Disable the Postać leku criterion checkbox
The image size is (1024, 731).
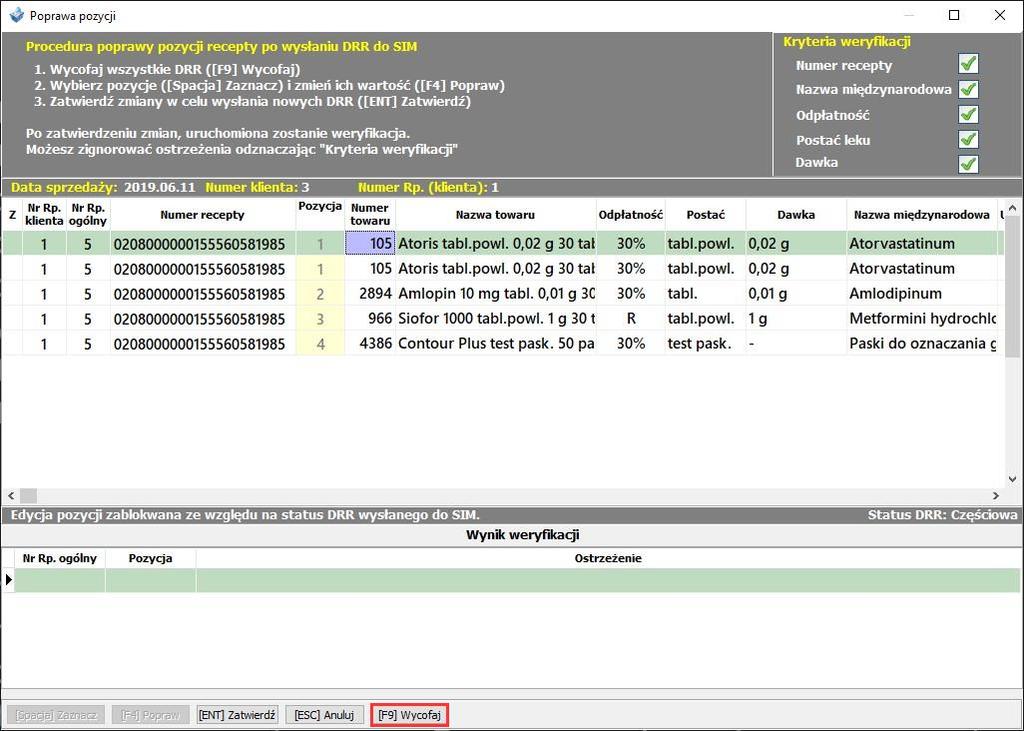click(968, 139)
